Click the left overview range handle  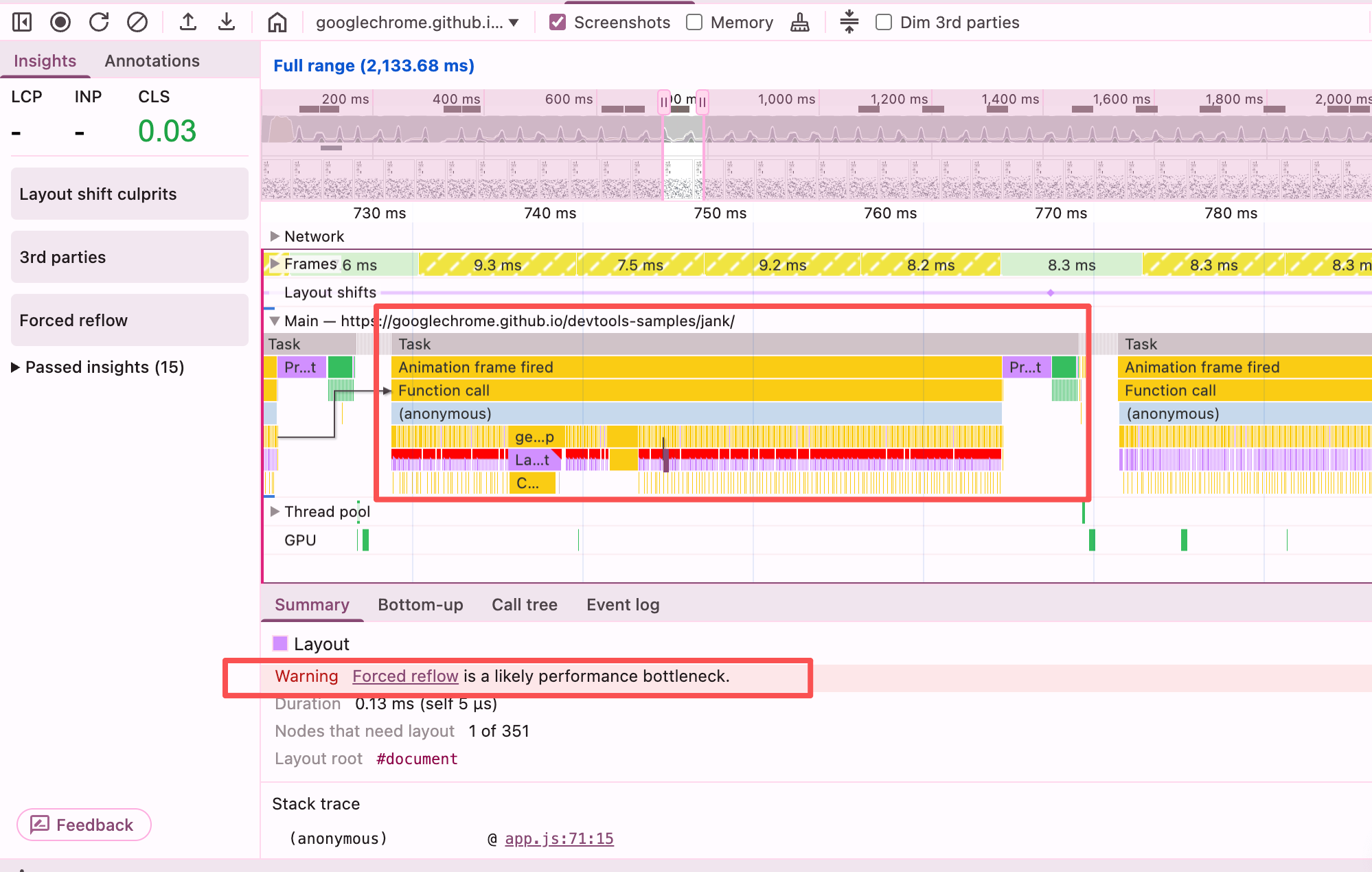click(663, 102)
